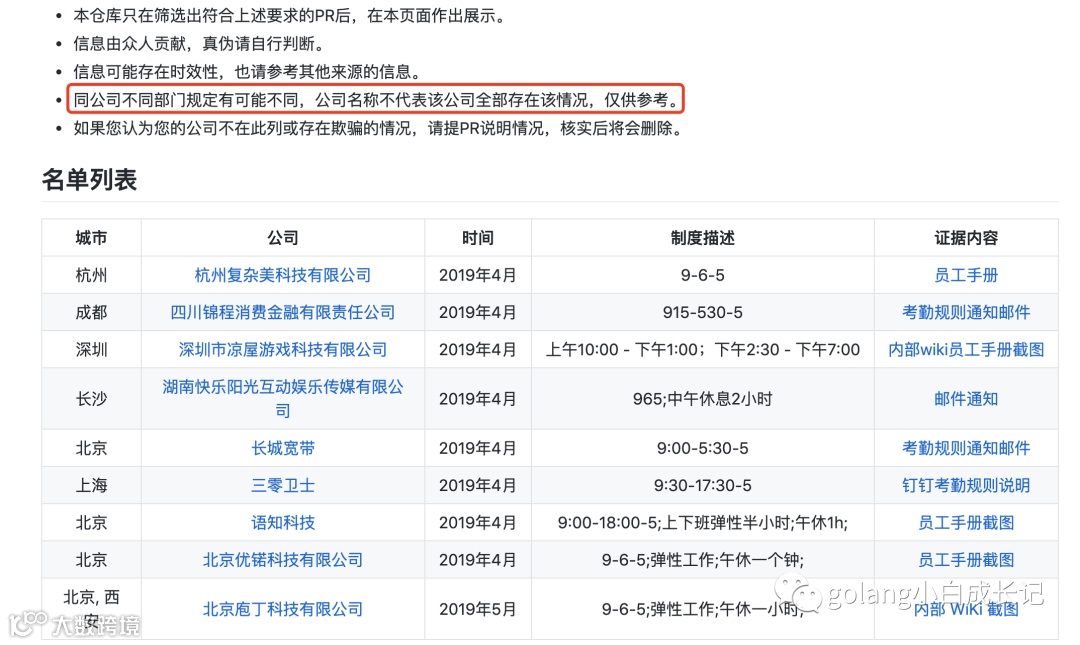
Task: Open 三零卫士 company link
Action: point(282,486)
